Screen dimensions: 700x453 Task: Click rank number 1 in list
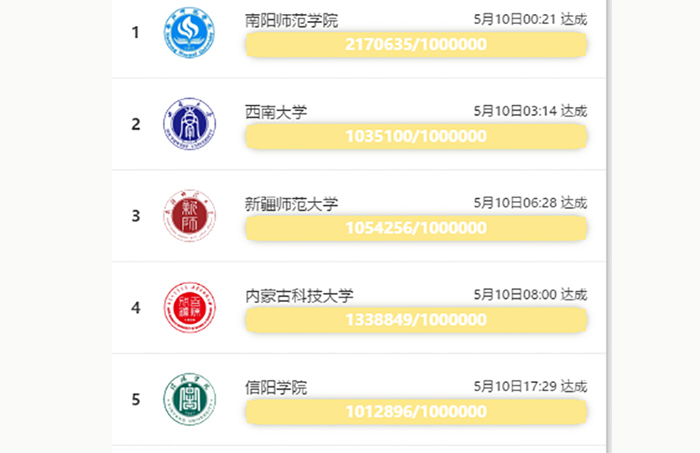(135, 33)
